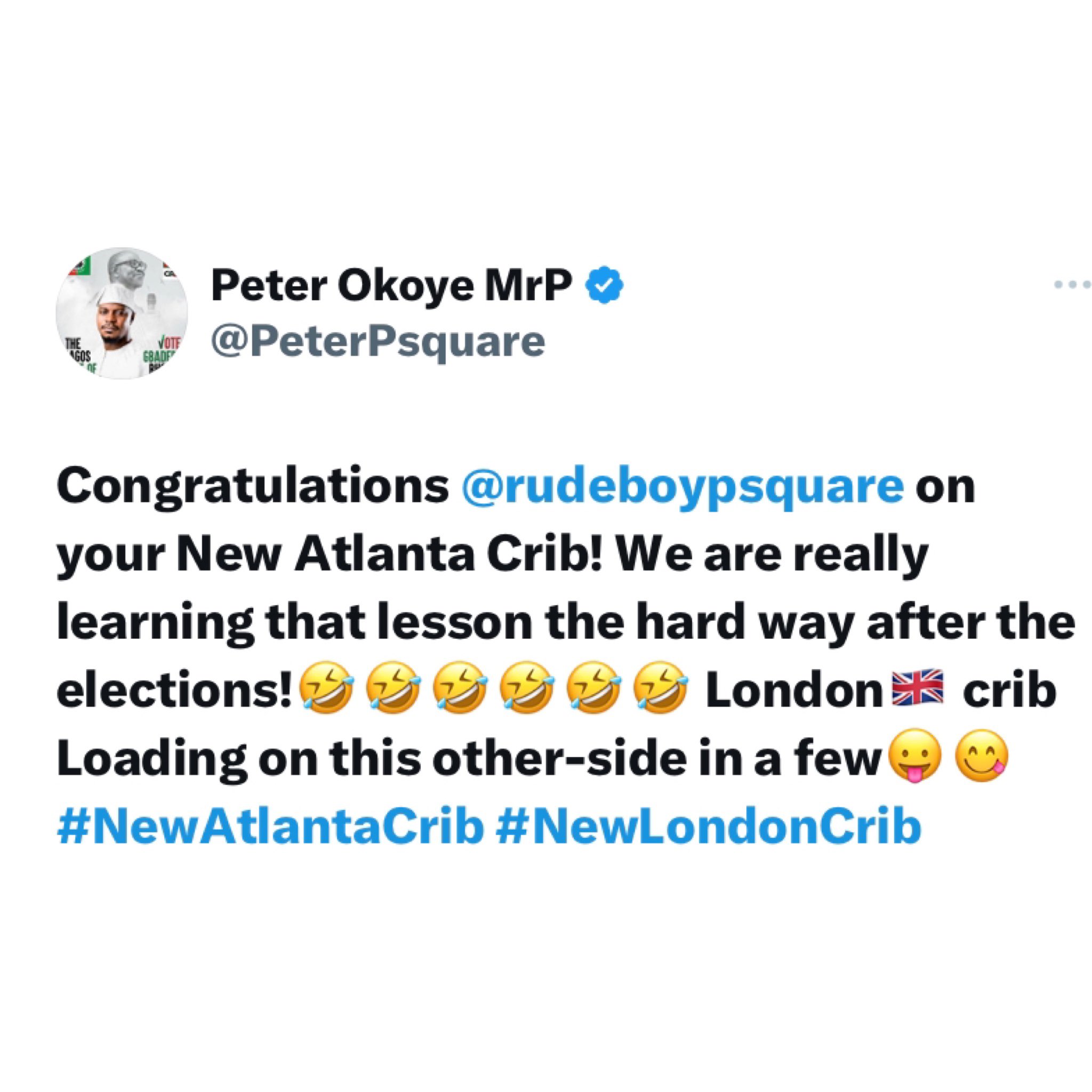Open the #NewLondonCrib hashtag
Image resolution: width=1092 pixels, height=1092 pixels.
tap(708, 827)
